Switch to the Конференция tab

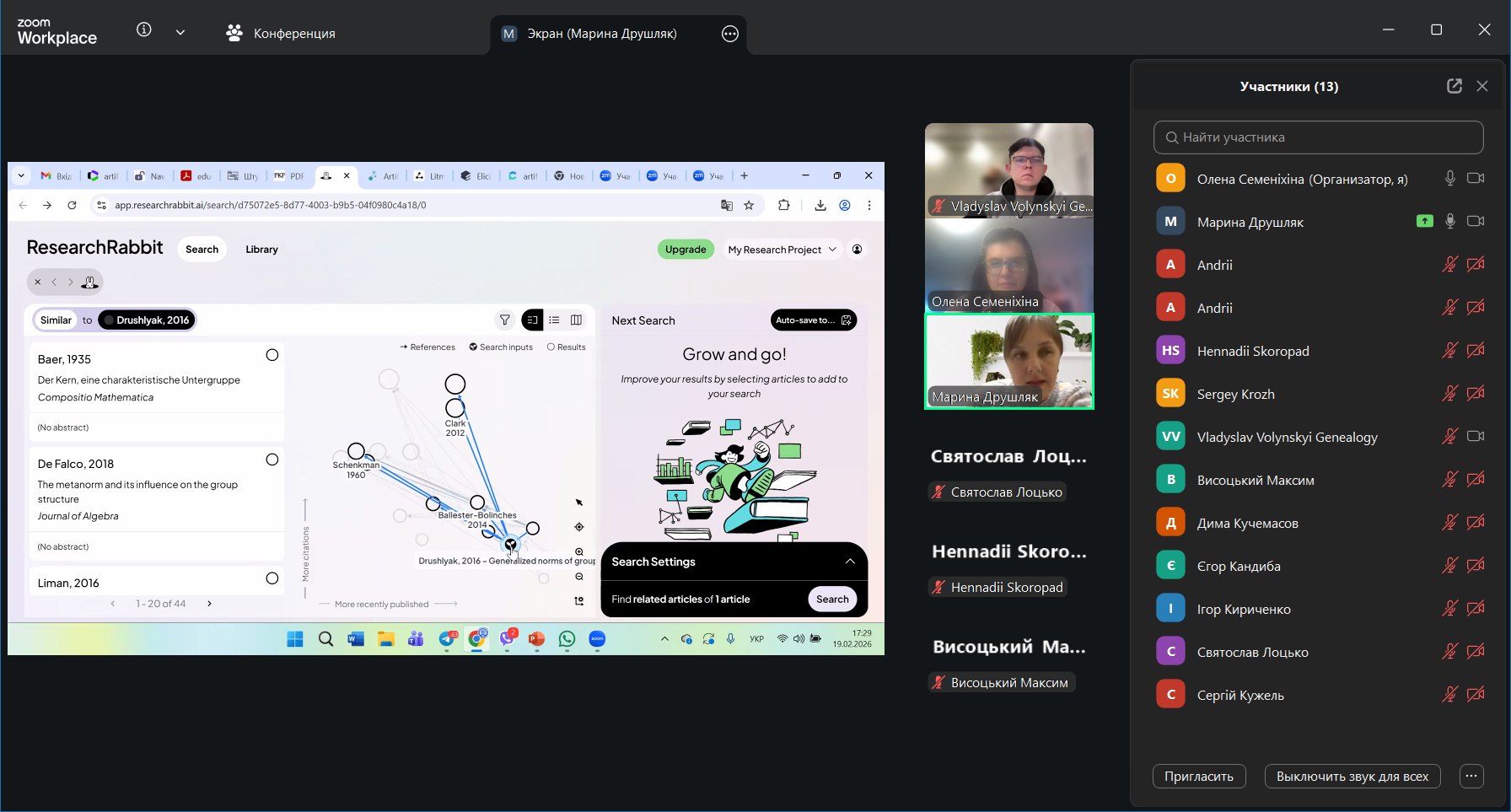(281, 34)
